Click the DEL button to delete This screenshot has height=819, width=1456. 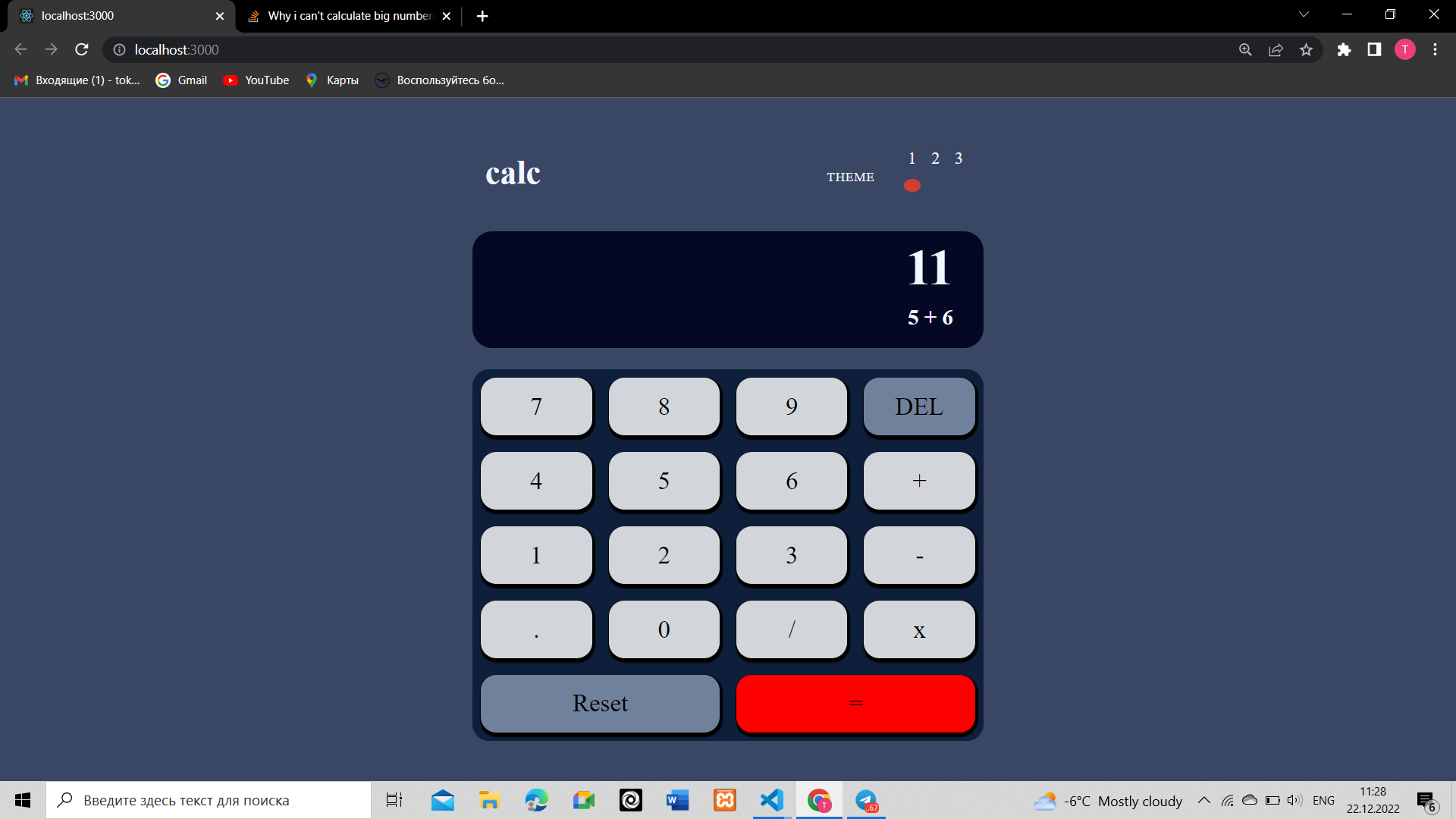(x=917, y=406)
